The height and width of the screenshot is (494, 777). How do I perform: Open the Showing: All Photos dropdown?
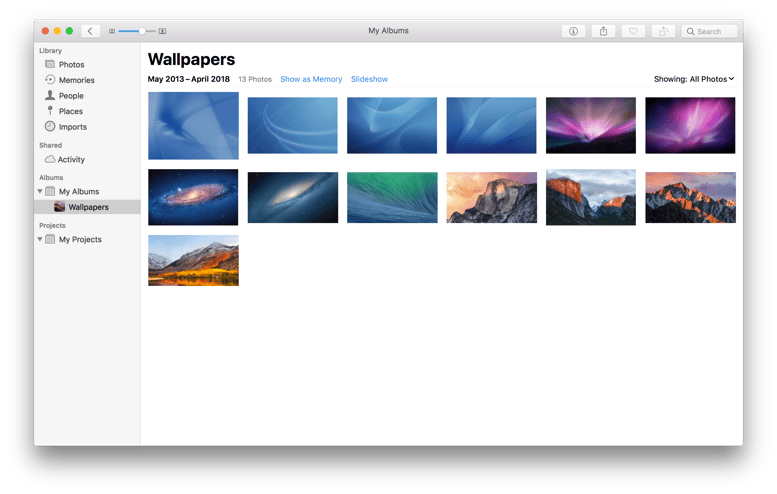point(694,79)
